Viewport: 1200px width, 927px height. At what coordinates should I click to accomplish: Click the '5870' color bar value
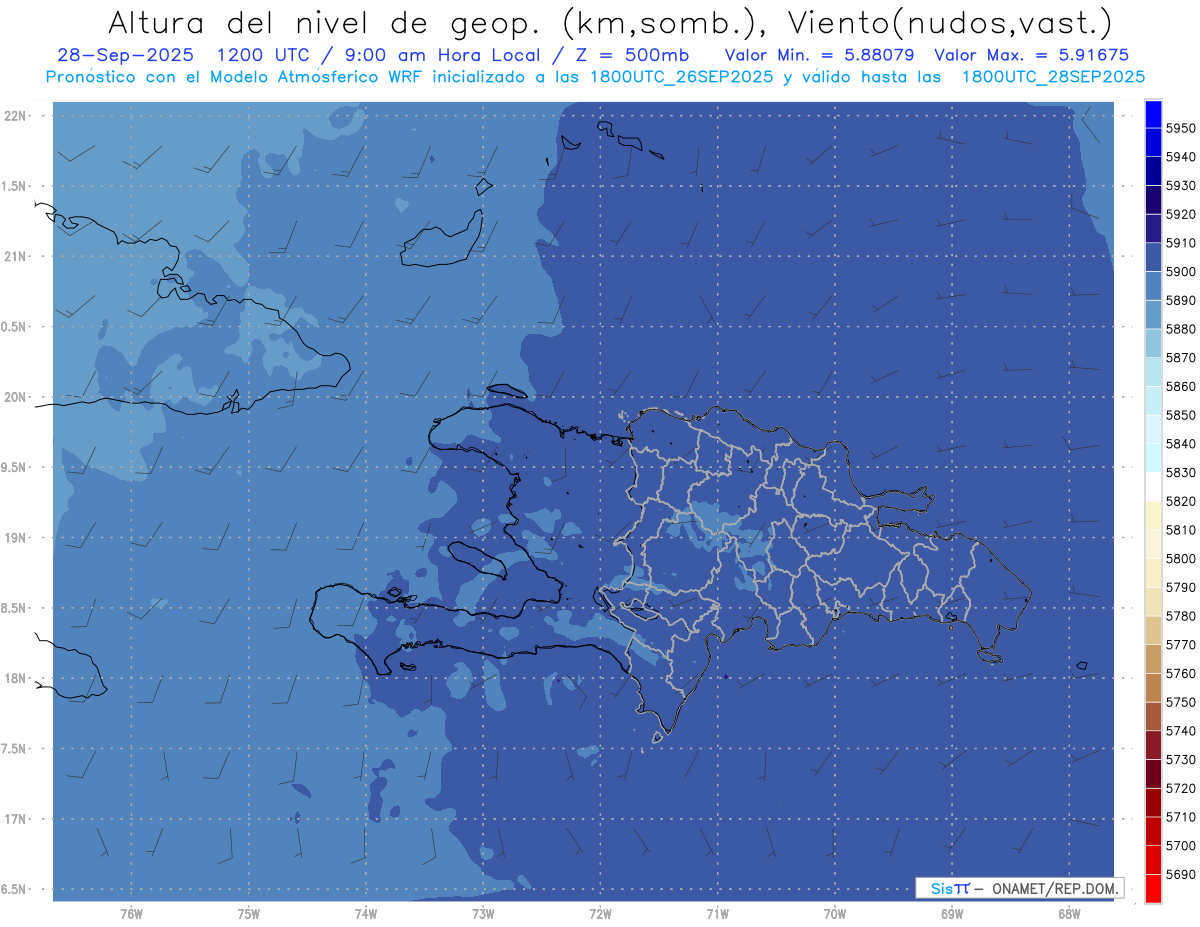[1181, 358]
